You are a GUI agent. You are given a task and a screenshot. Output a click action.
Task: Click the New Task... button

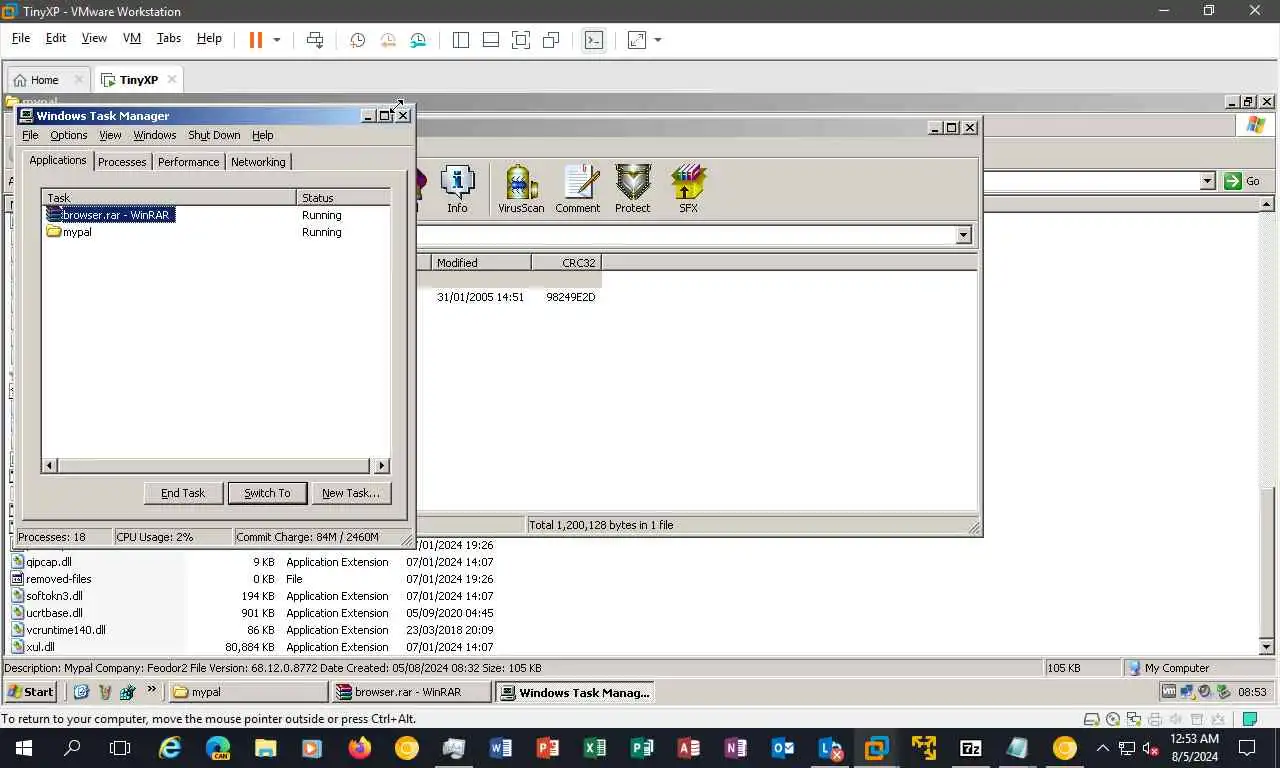[x=350, y=493]
